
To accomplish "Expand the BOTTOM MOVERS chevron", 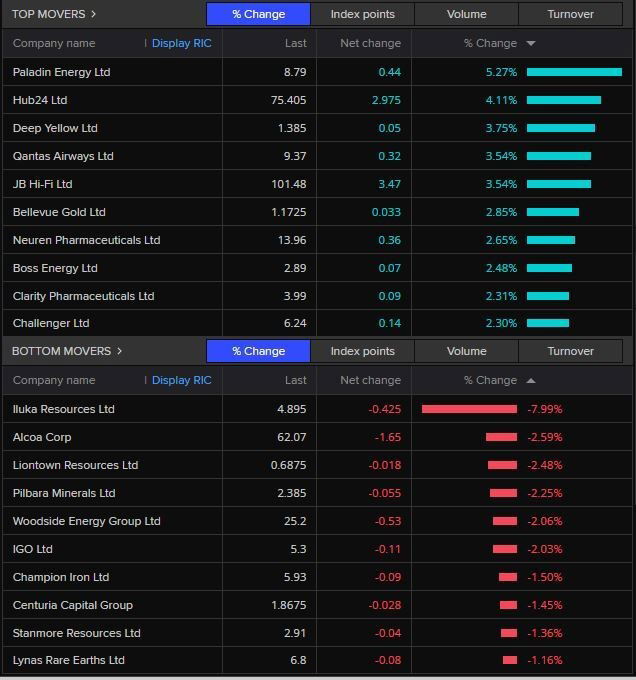I will pos(119,351).
